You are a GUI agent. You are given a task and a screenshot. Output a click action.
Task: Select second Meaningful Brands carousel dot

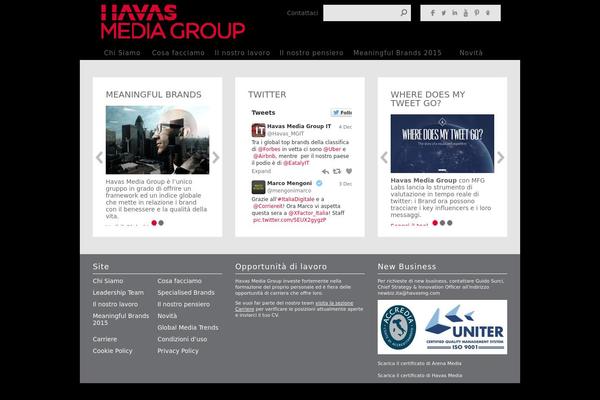point(161,223)
